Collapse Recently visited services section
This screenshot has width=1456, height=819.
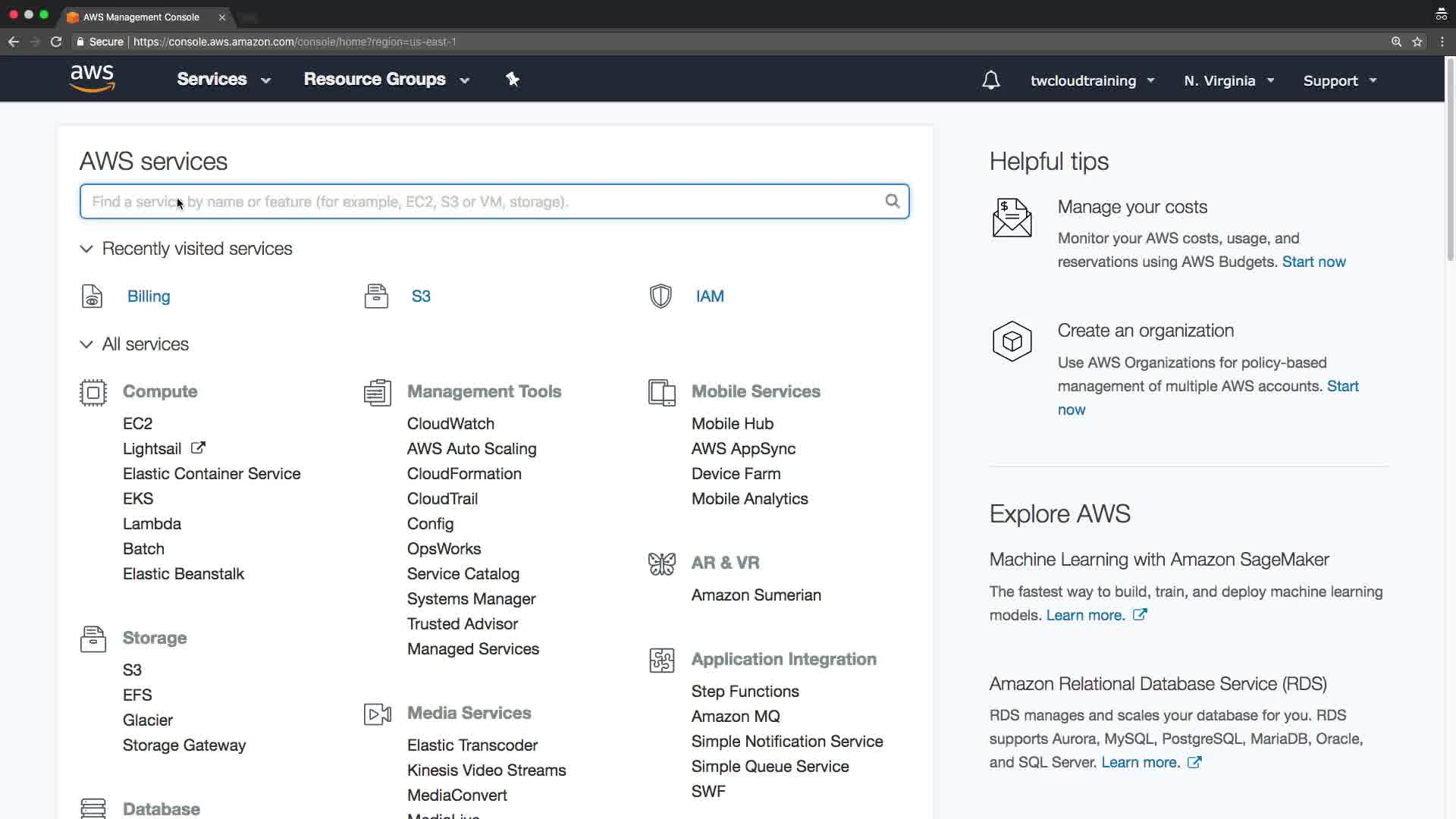(x=86, y=249)
